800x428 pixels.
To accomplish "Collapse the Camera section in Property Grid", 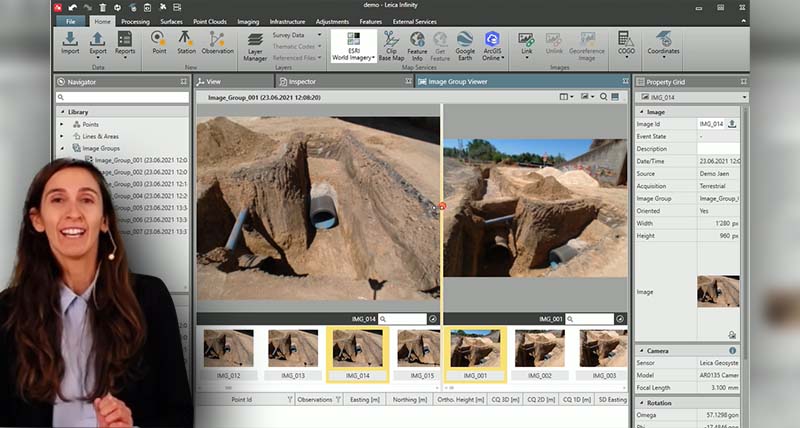I will click(x=641, y=351).
